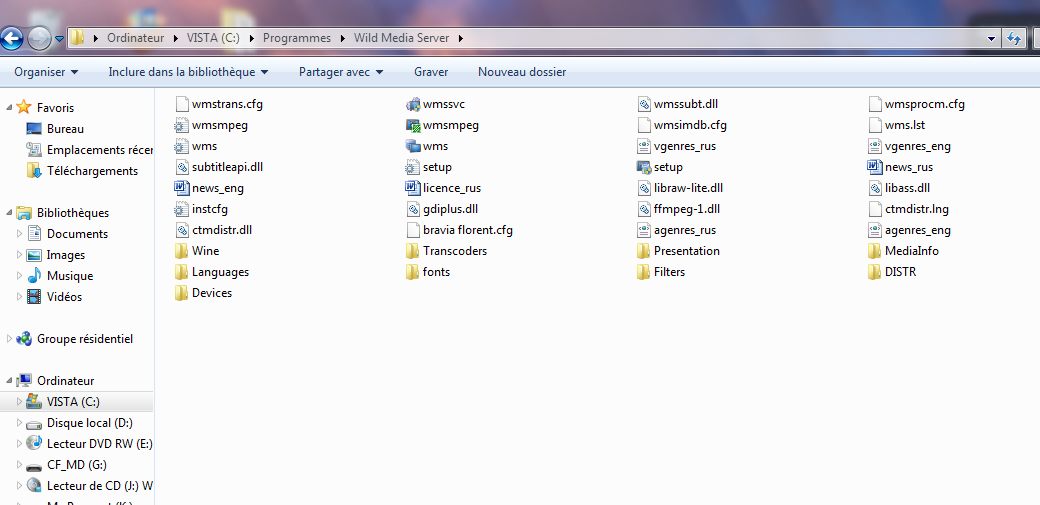
Task: Select the ffmpeg-1.dll file icon
Action: [x=644, y=209]
